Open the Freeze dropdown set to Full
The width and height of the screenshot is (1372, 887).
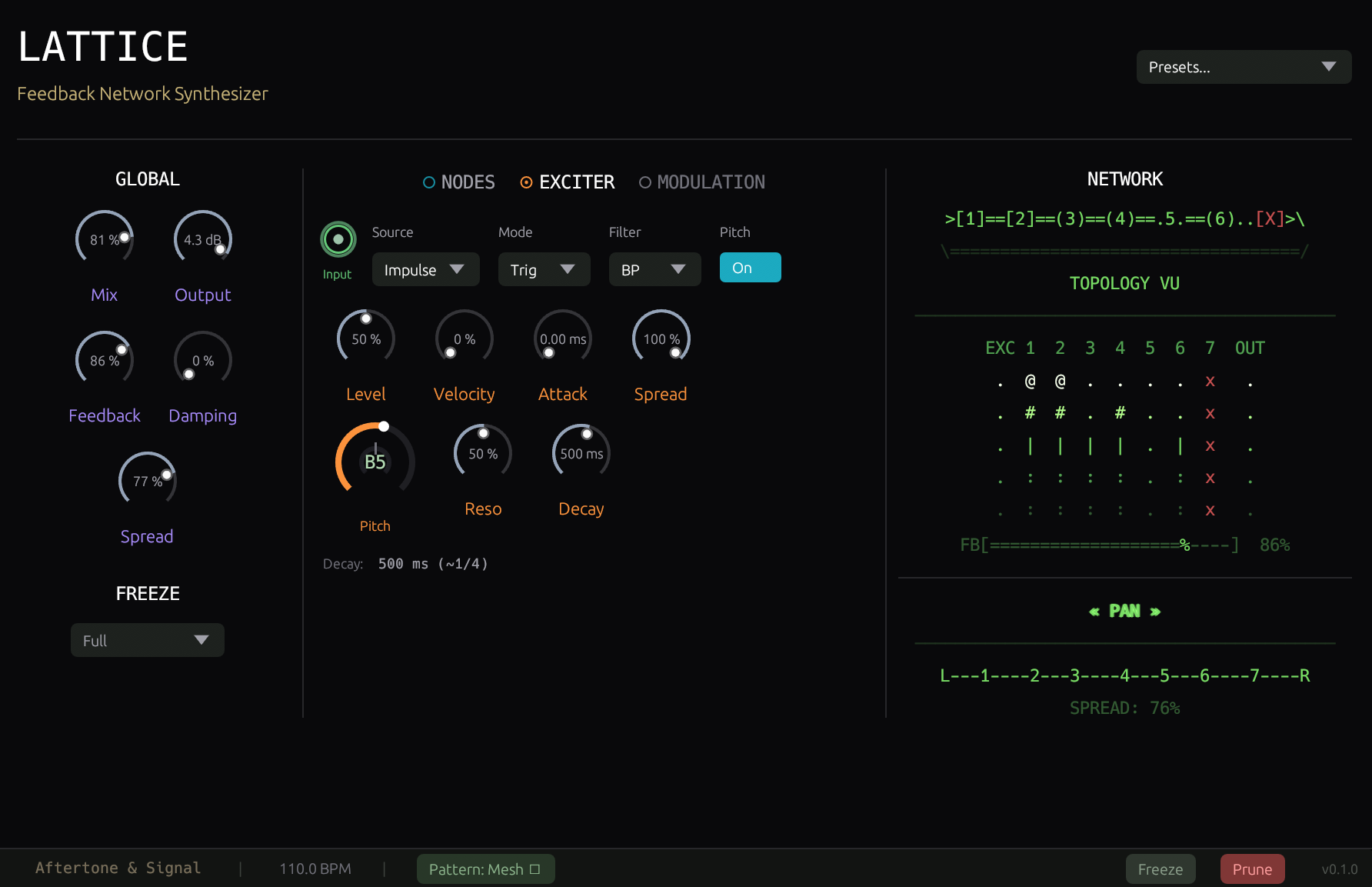[x=147, y=639]
